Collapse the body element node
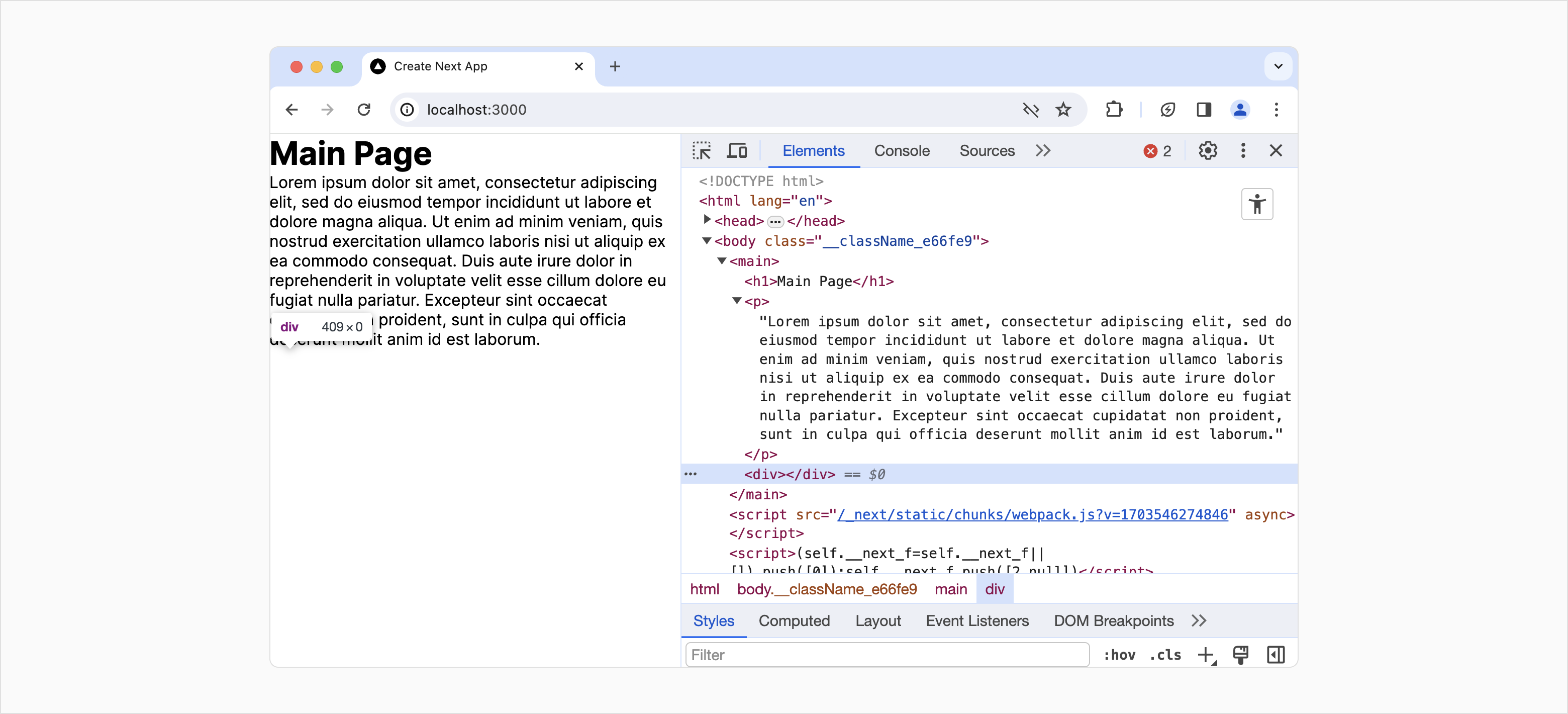This screenshot has width=1568, height=714. [x=706, y=241]
